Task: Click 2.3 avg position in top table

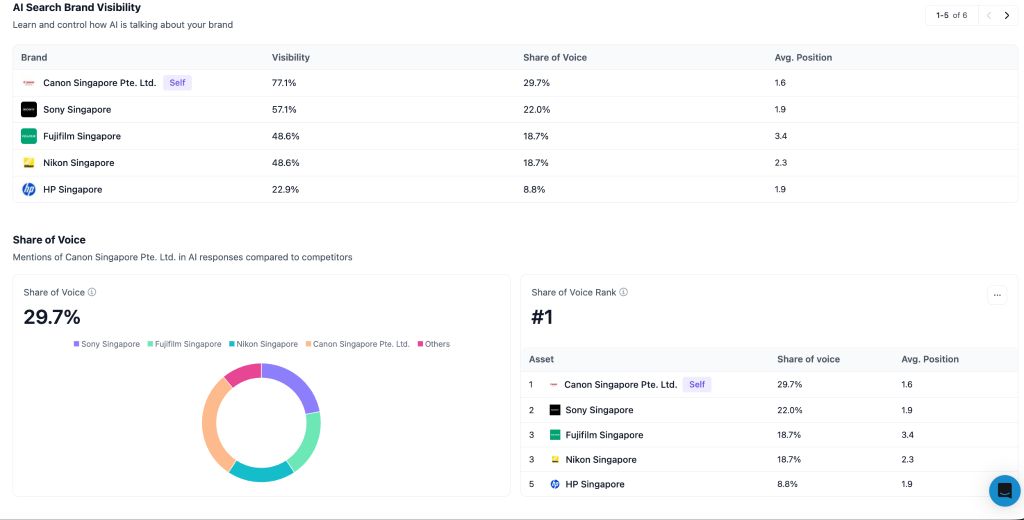Action: 780,163
